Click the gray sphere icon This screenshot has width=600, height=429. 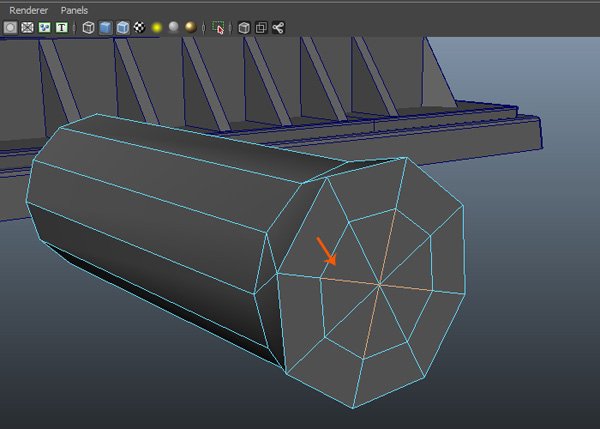(174, 28)
